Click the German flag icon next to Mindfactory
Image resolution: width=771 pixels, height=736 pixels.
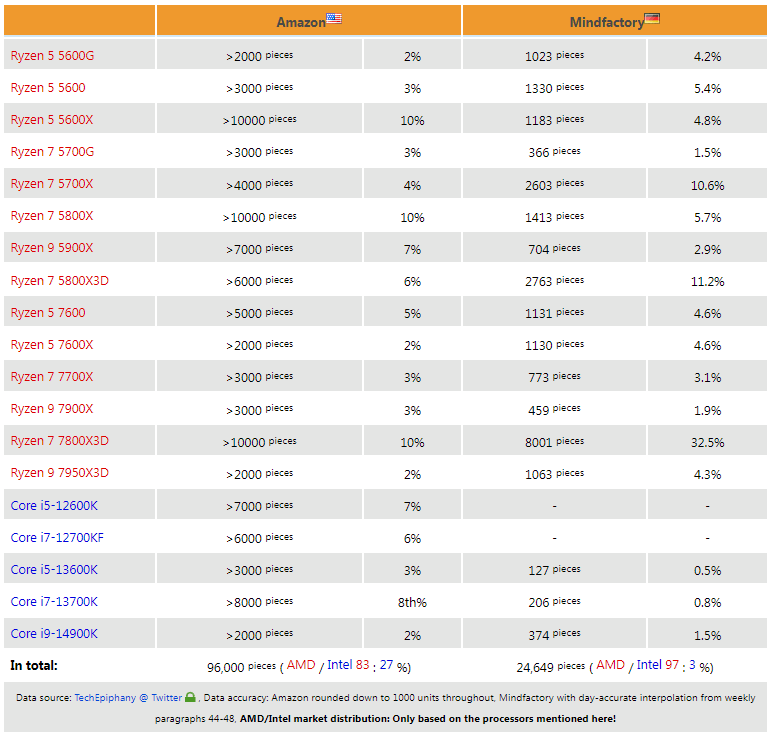[x=652, y=19]
